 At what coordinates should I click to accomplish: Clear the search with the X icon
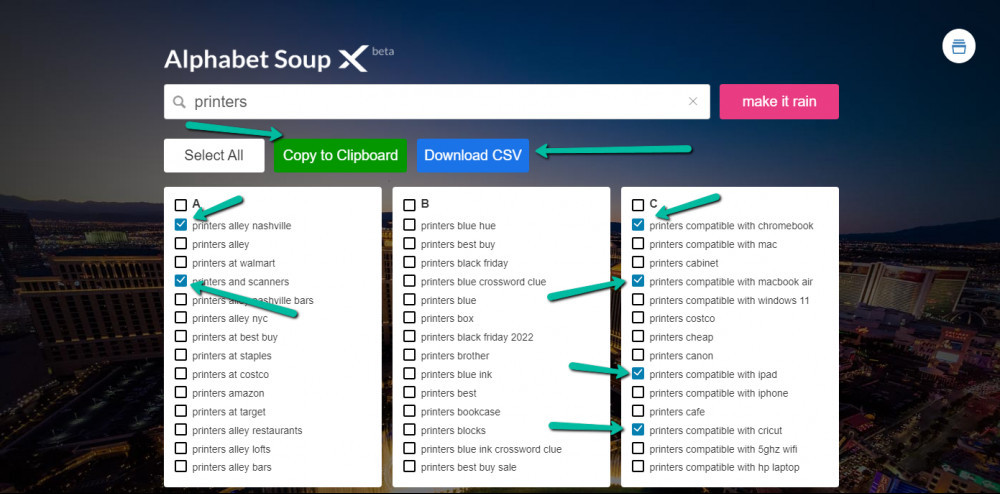(693, 101)
